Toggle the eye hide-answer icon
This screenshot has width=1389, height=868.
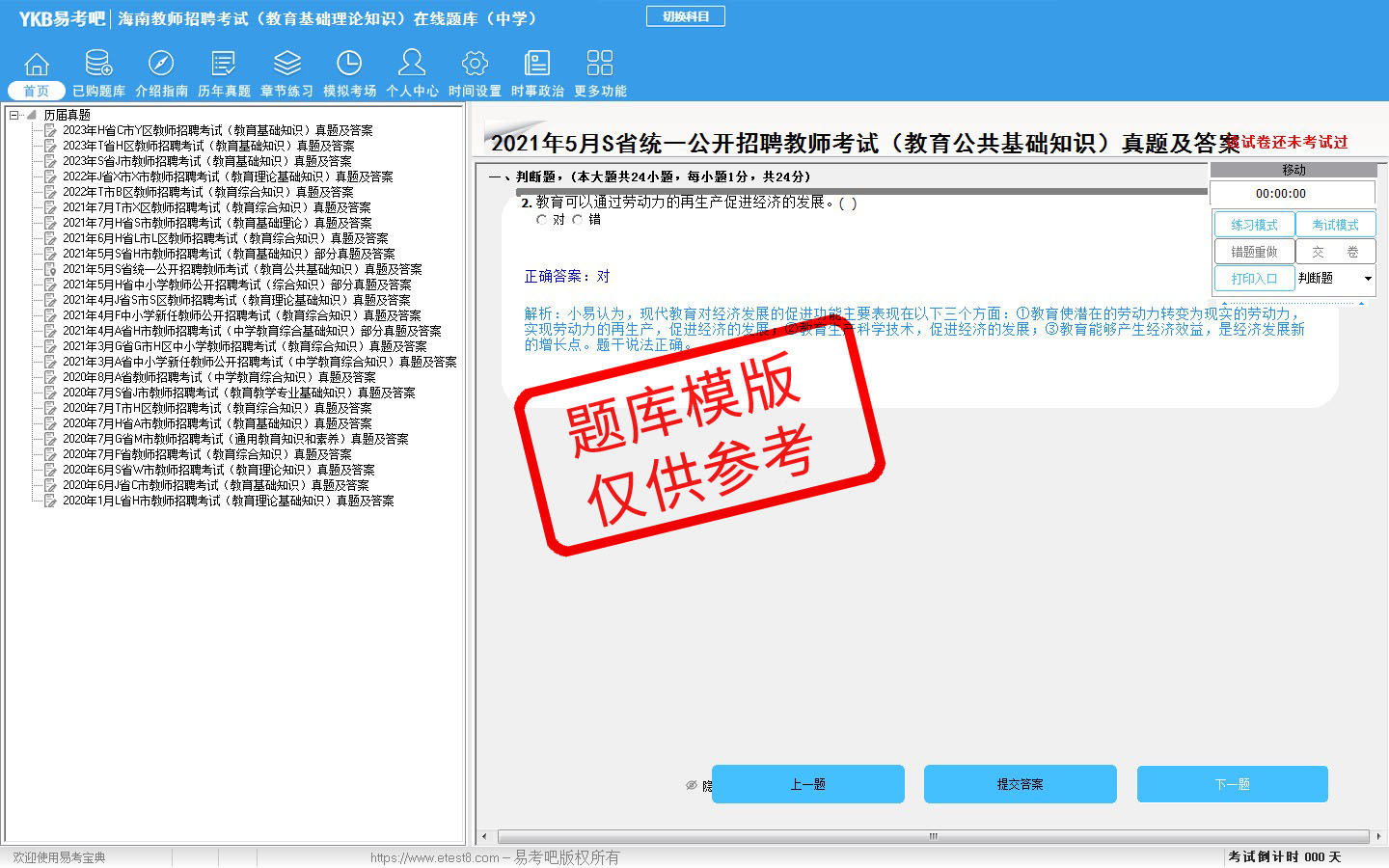(x=692, y=785)
